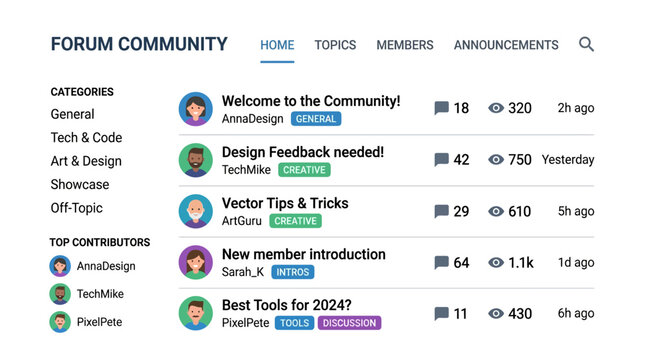This screenshot has height=360, width=645.
Task: Click the INTROS tag on Sarah_K's post
Action: [x=292, y=272]
